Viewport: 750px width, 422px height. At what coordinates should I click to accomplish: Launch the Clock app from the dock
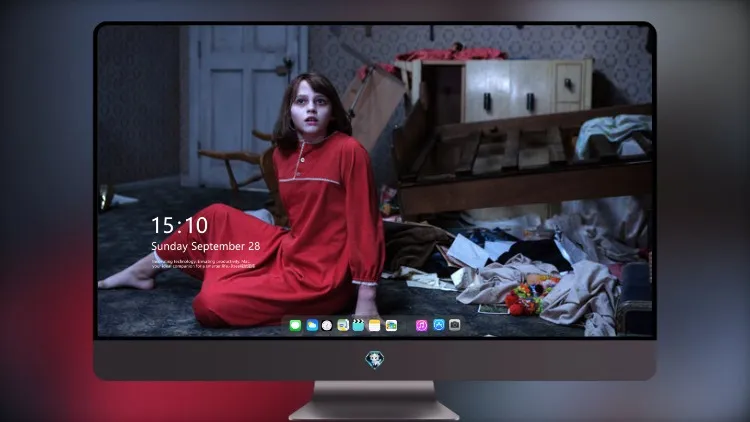tap(327, 326)
